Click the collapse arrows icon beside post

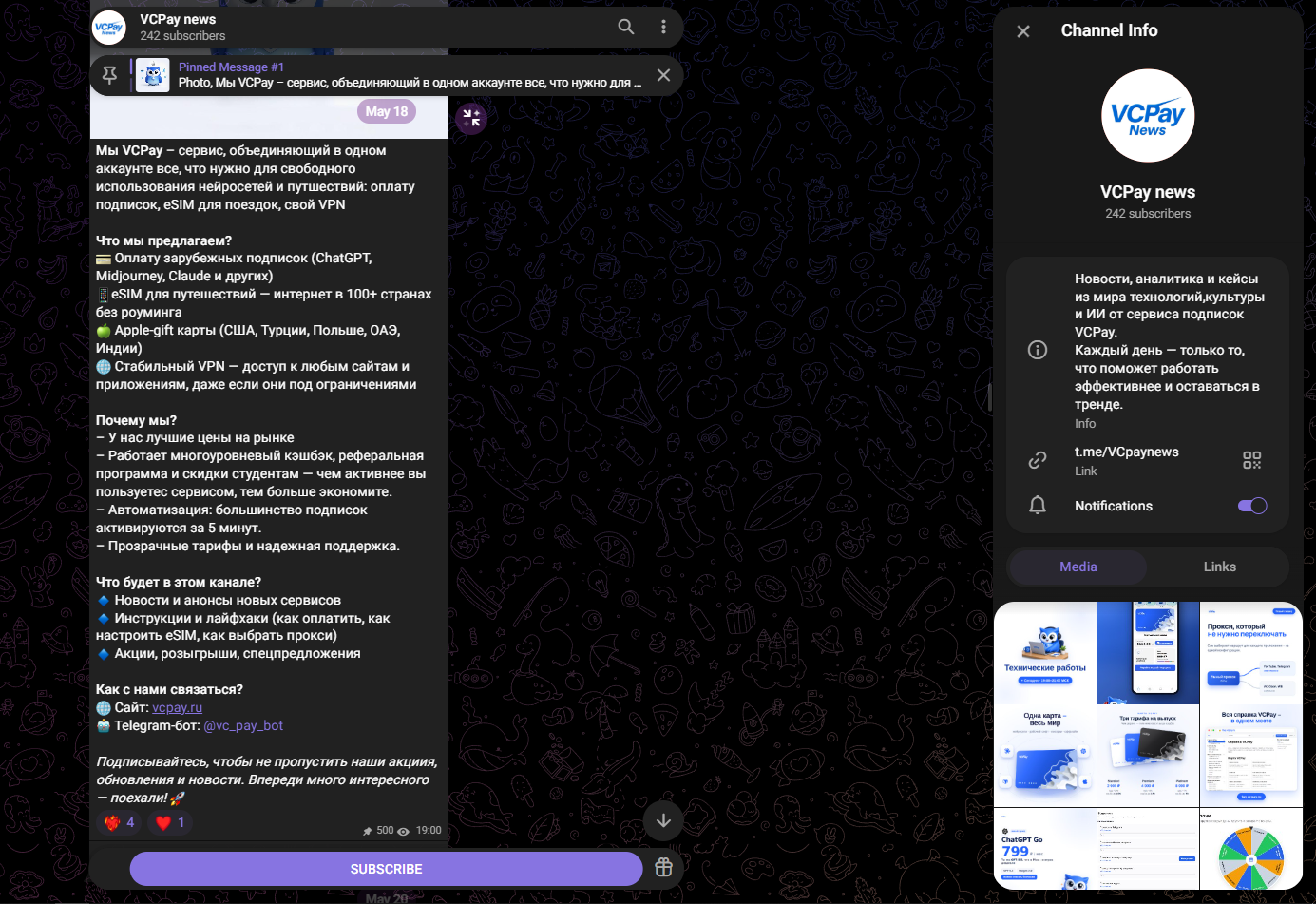point(471,118)
